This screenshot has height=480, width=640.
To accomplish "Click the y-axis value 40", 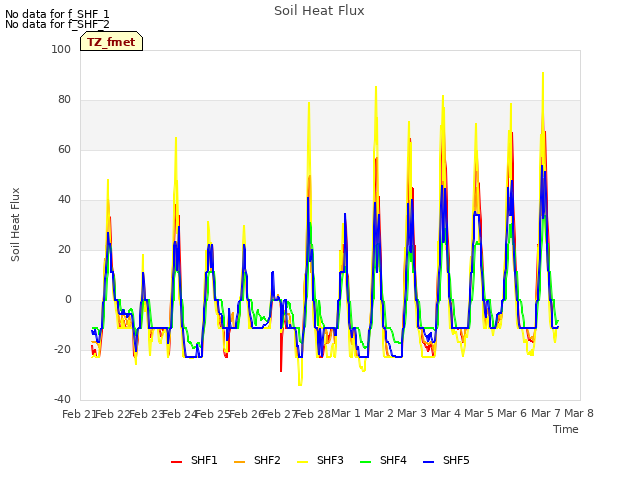I will point(64,200).
